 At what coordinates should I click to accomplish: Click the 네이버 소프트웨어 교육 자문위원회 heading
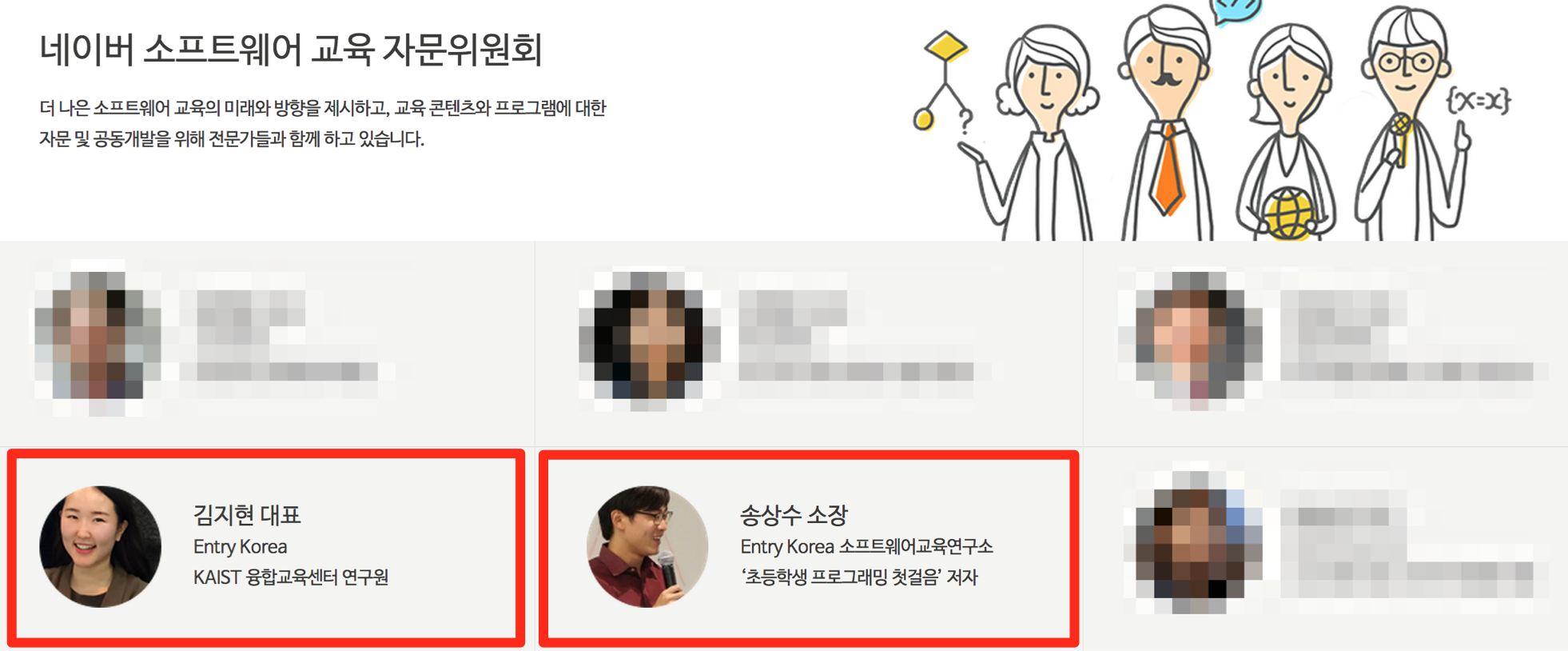[291, 50]
